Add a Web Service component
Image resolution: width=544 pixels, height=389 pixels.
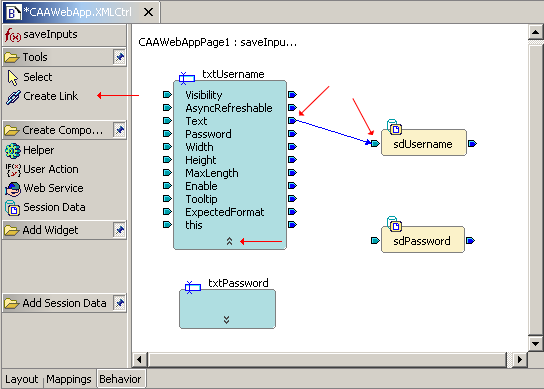point(44,188)
